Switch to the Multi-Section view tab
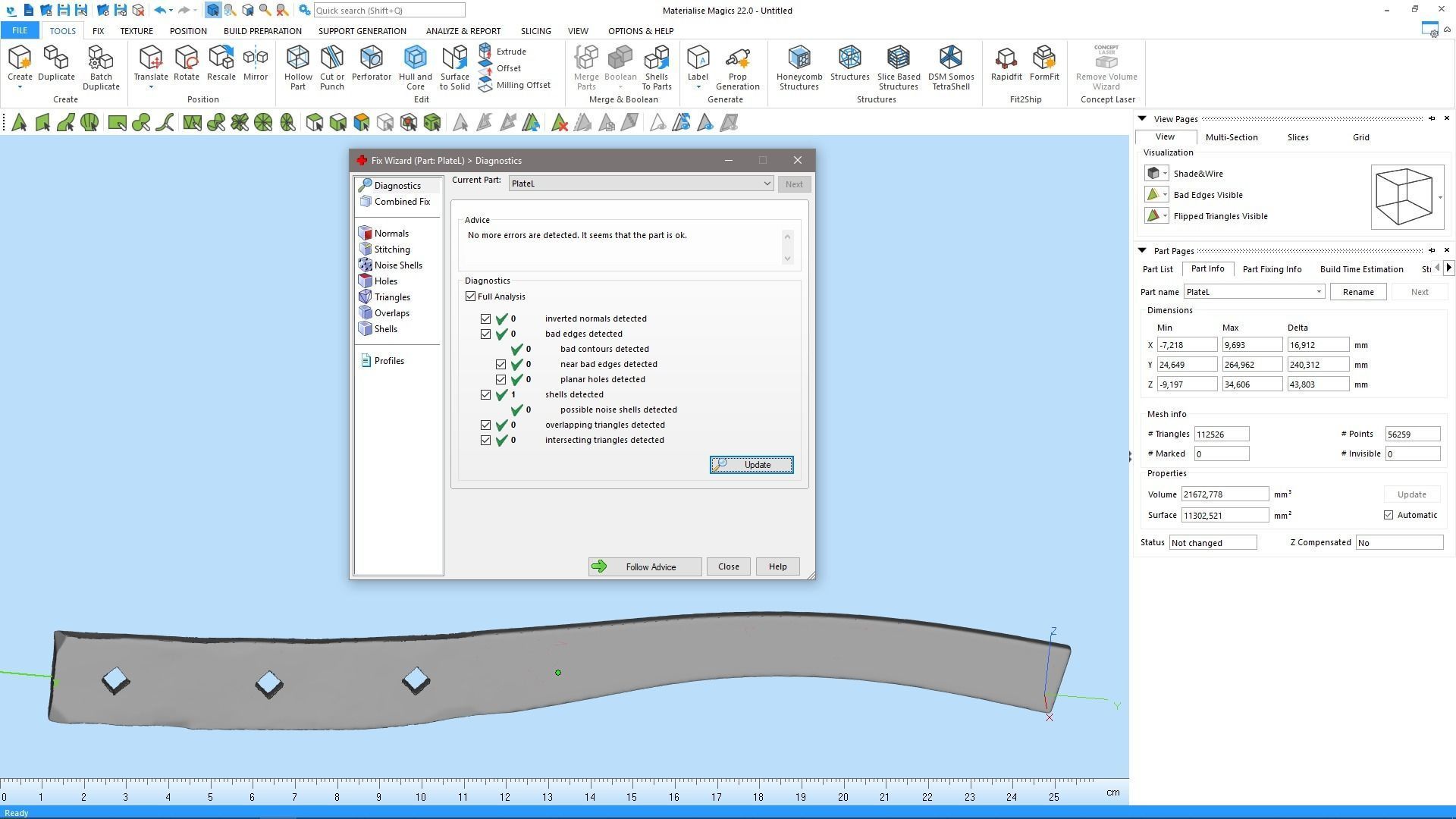This screenshot has width=1456, height=819. pos(1231,137)
